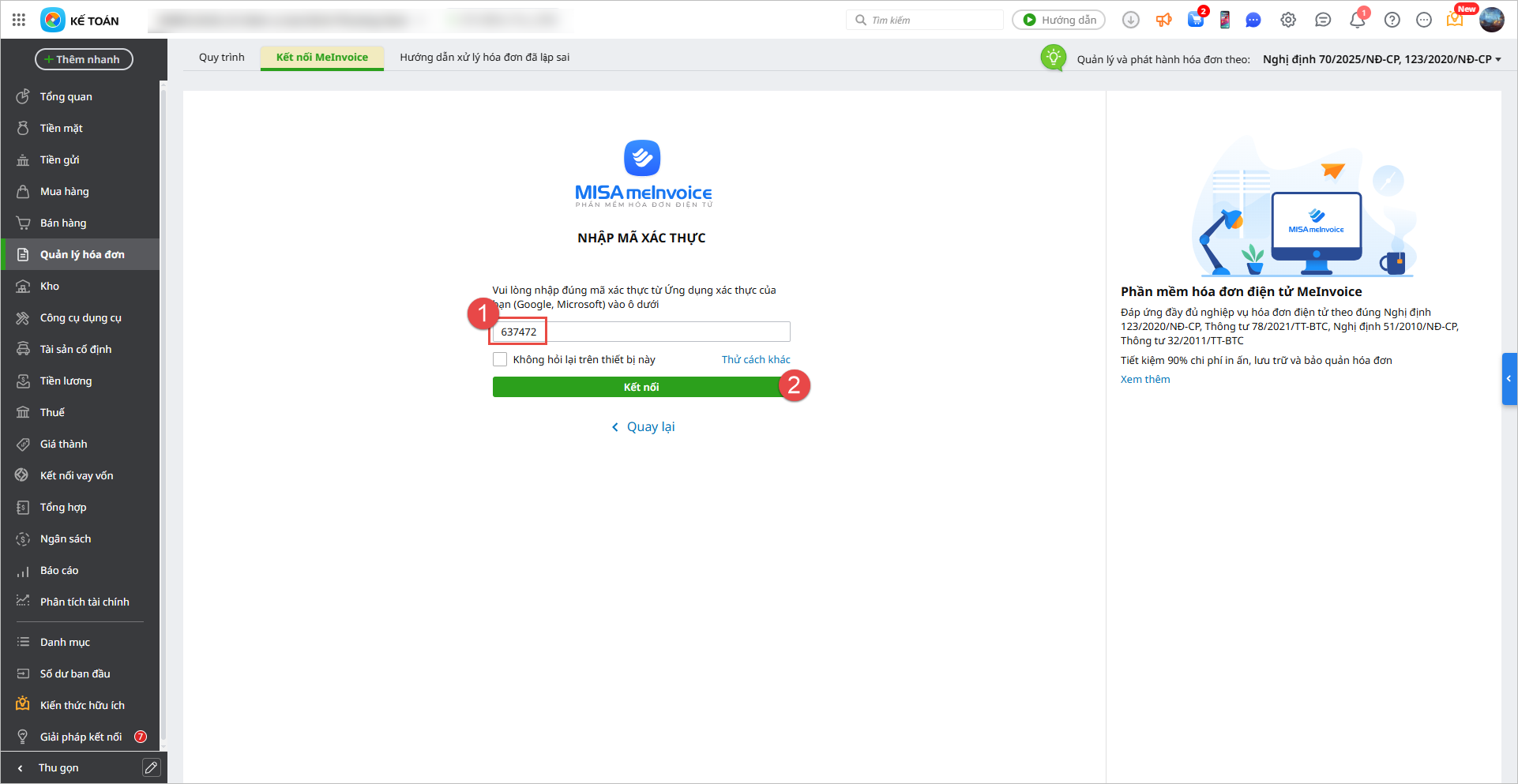Open Báo cáo in sidebar
The height and width of the screenshot is (784, 1518).
(81, 570)
